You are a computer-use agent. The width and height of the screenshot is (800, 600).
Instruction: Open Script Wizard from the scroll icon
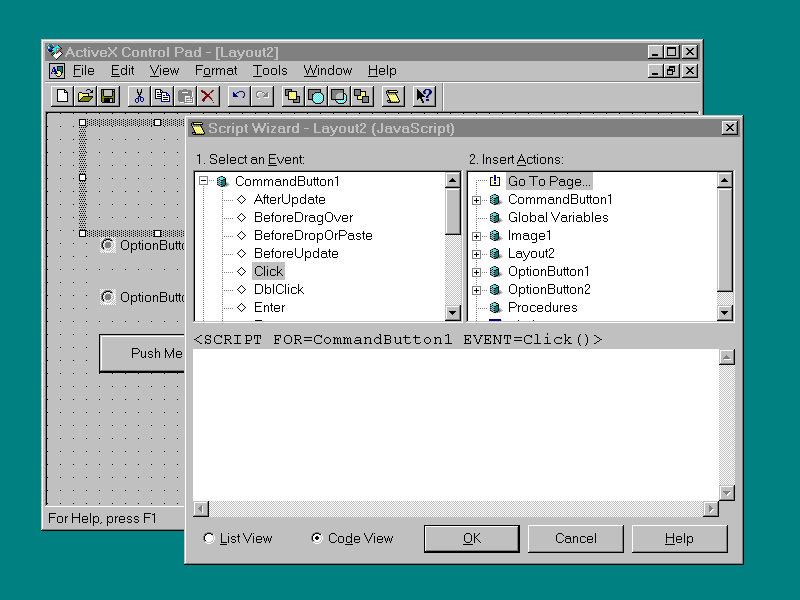(x=393, y=96)
